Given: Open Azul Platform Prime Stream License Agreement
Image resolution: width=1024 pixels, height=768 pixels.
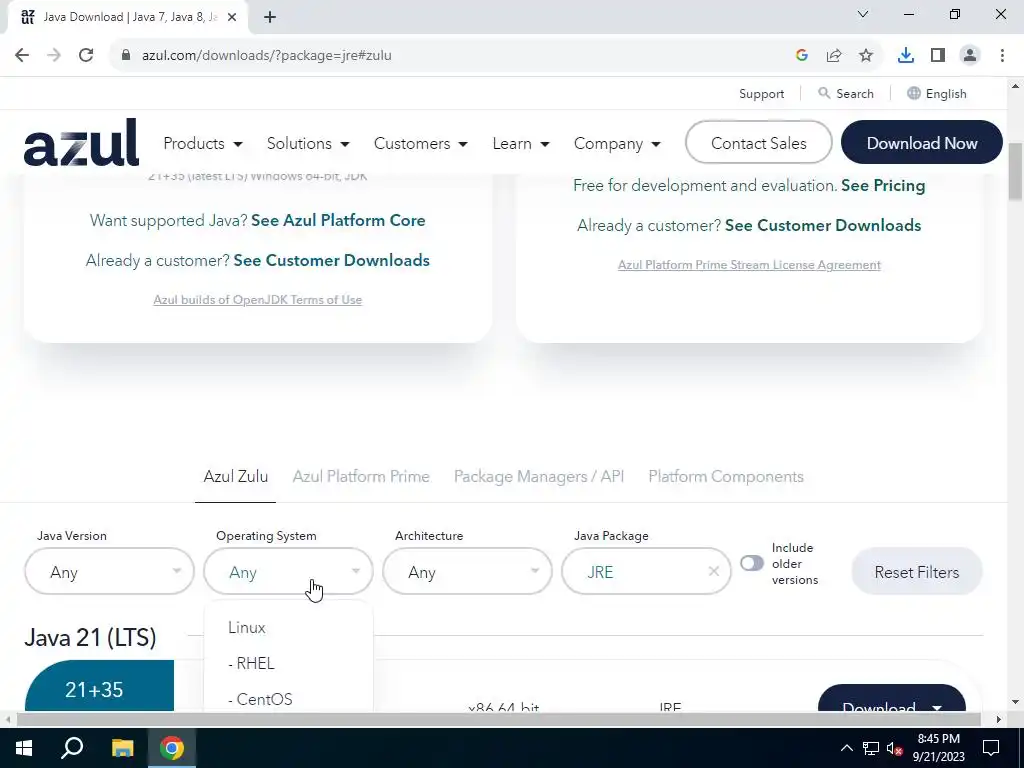Looking at the screenshot, I should [x=749, y=264].
